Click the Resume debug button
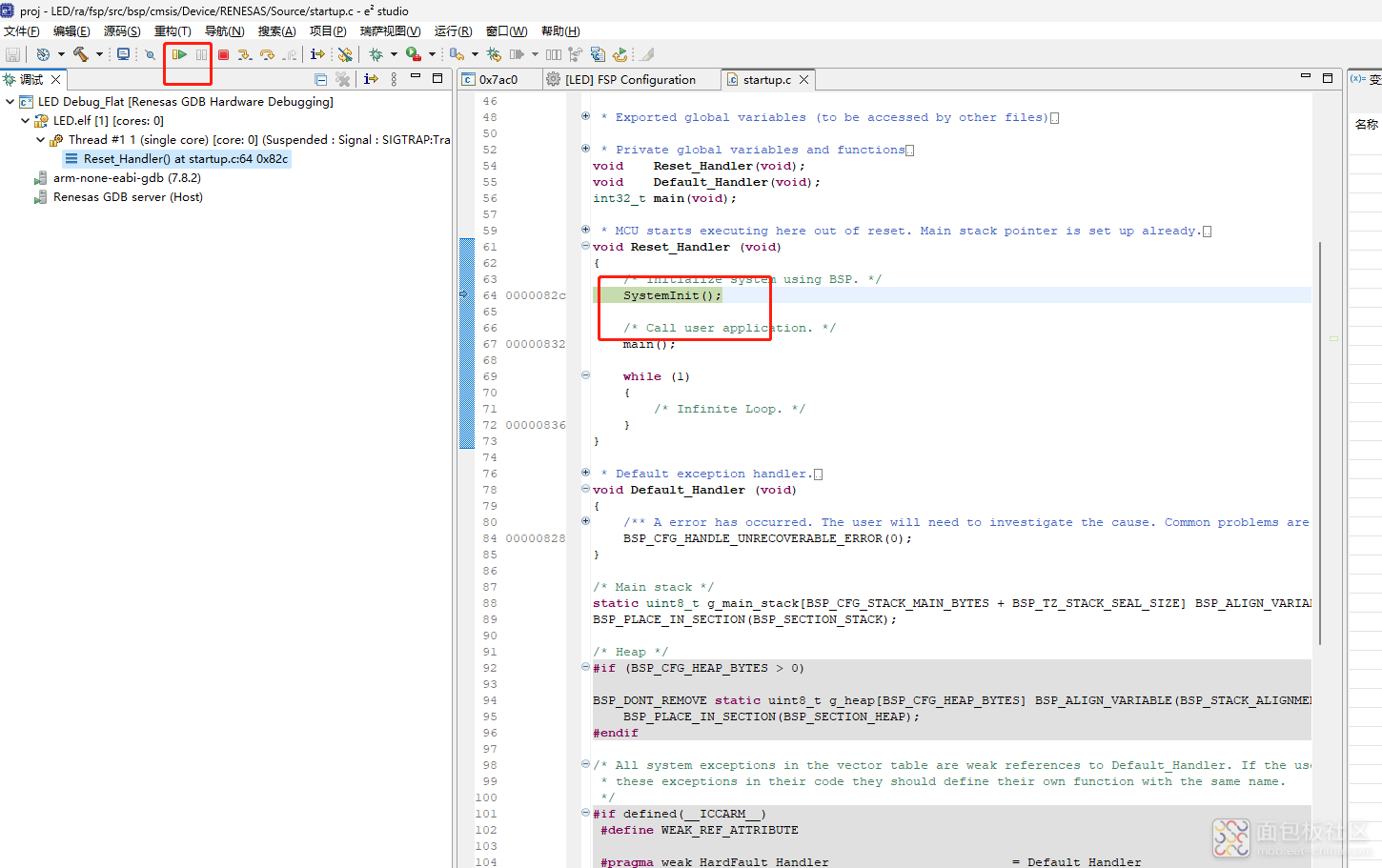1382x868 pixels. (179, 54)
